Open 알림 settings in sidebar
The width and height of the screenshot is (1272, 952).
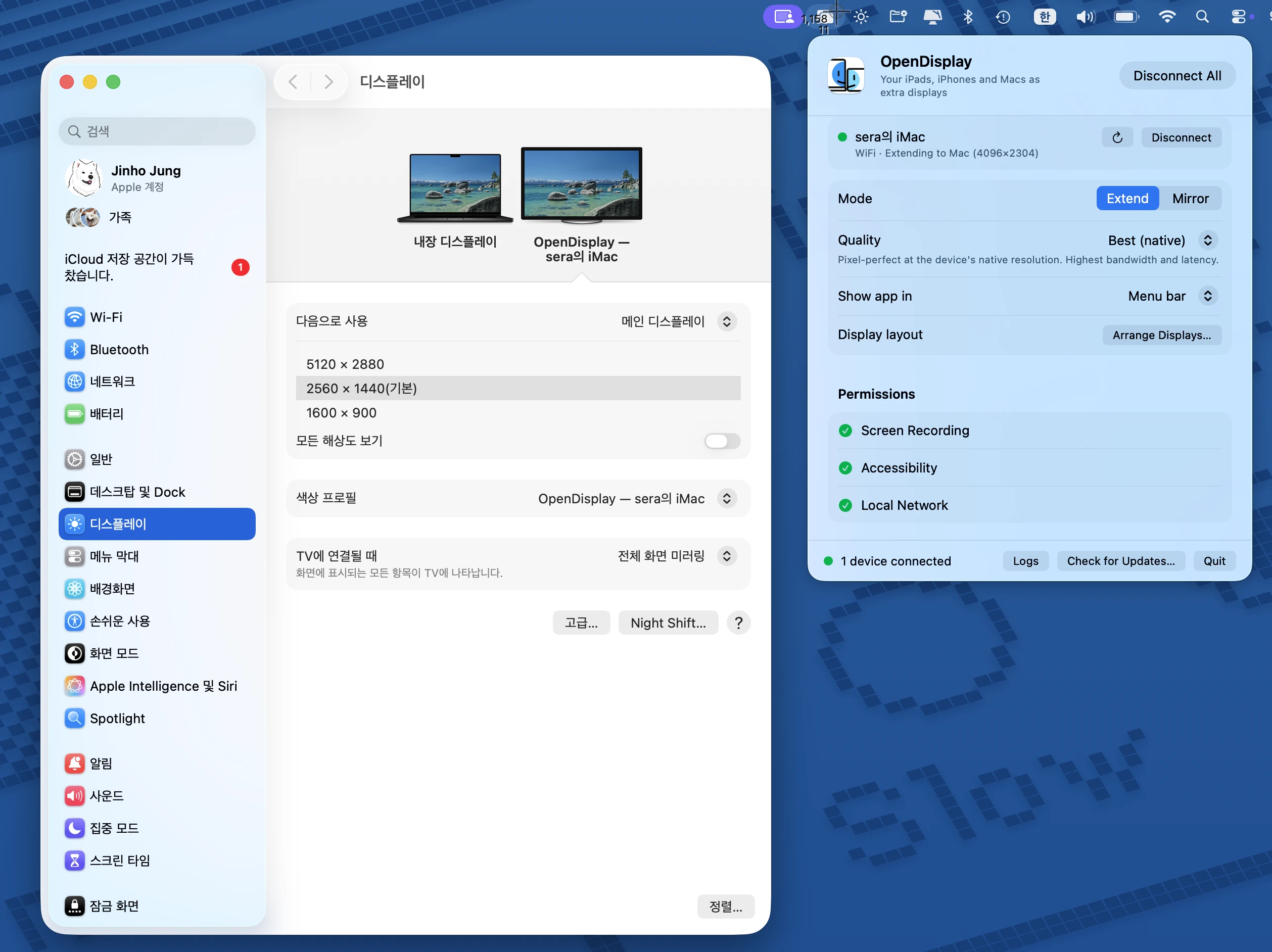157,764
